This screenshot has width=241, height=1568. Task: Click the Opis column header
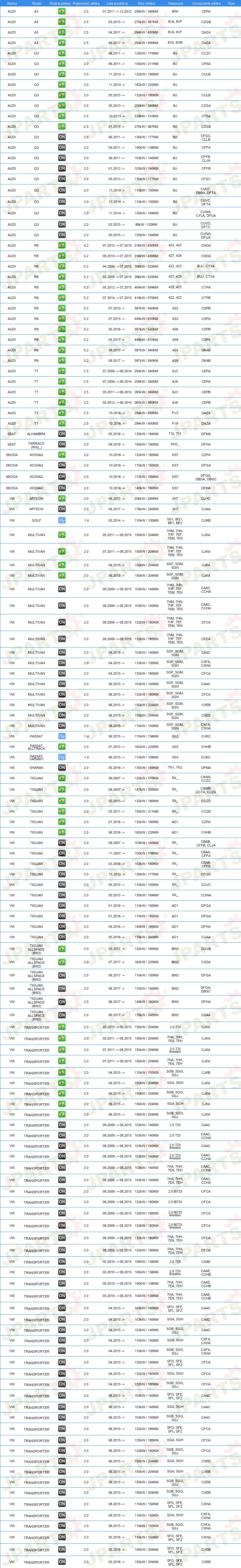click(x=231, y=3)
